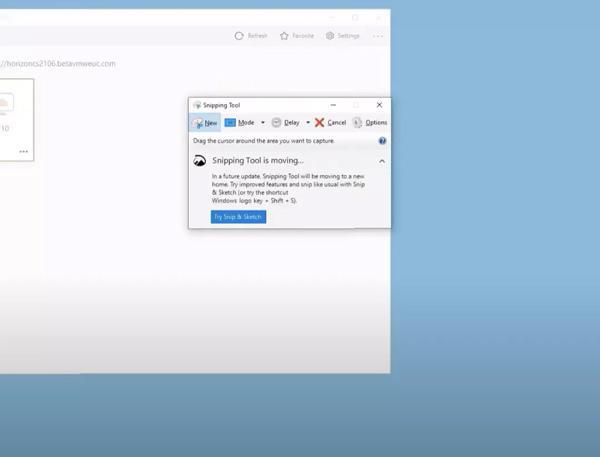This screenshot has width=600, height=457.
Task: Select the desktop card thumbnail
Action: (x=5, y=103)
